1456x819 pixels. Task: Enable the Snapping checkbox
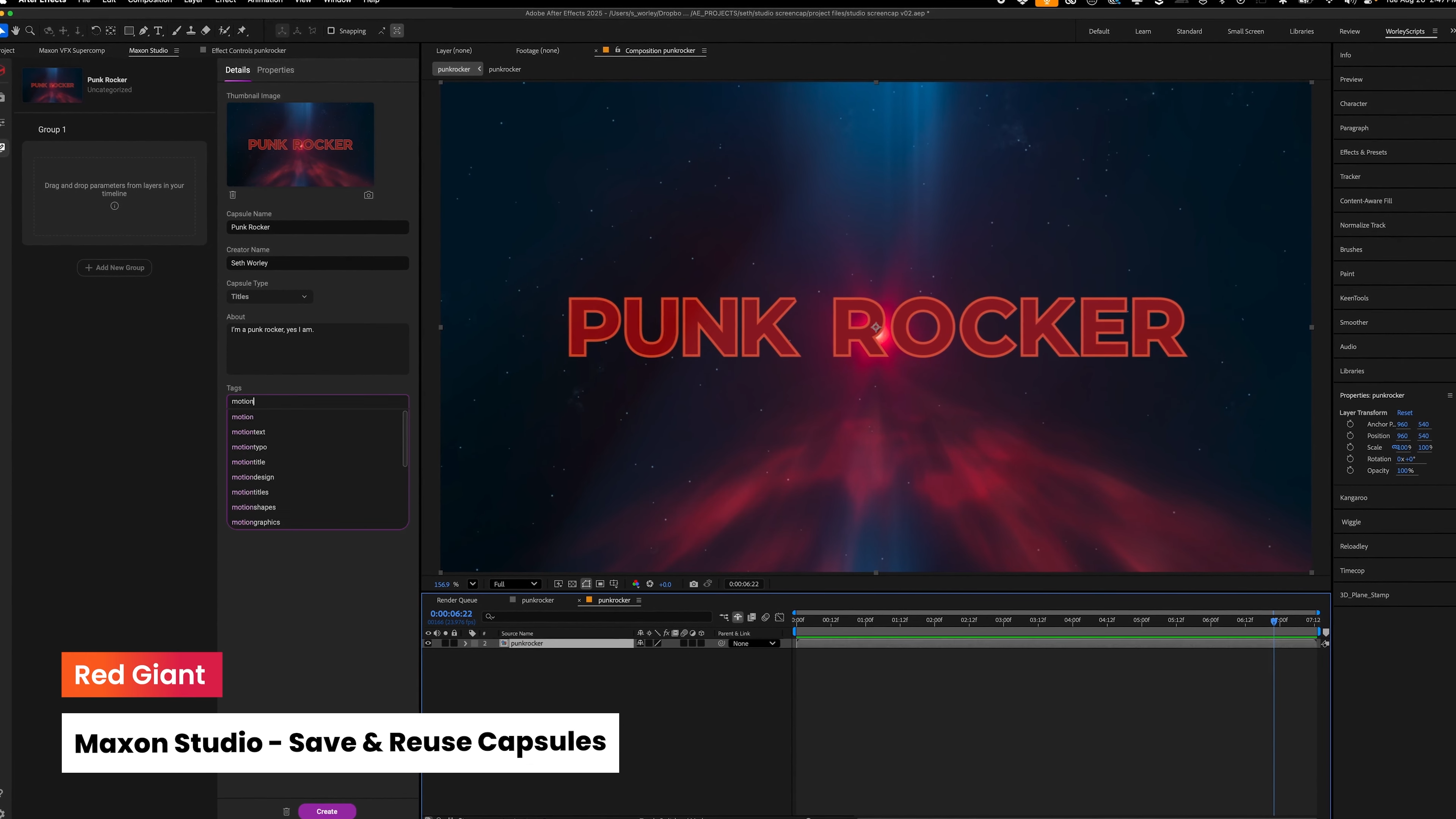tap(331, 30)
